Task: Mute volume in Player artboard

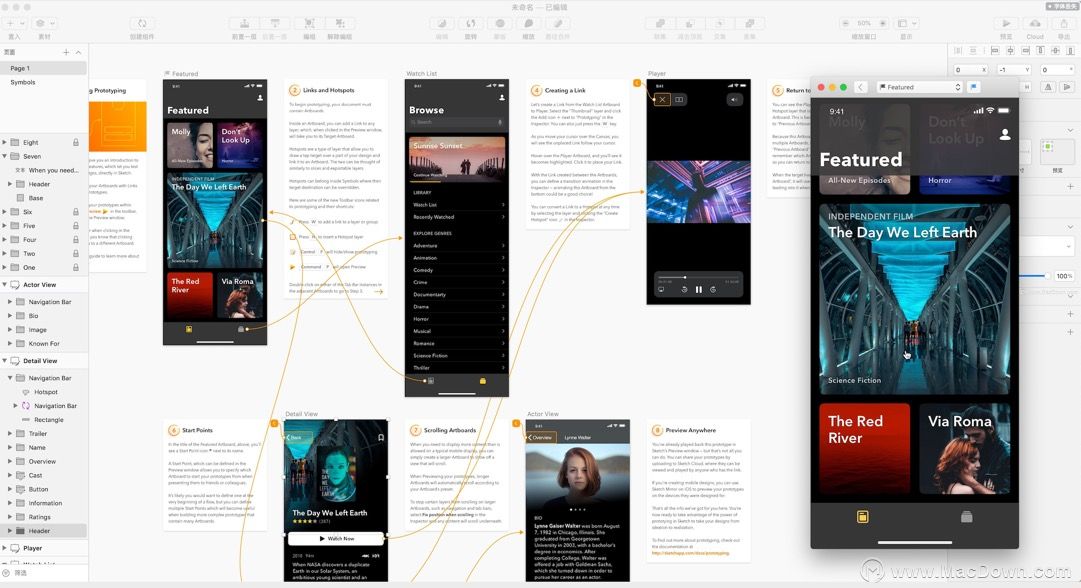Action: pyautogui.click(x=734, y=99)
